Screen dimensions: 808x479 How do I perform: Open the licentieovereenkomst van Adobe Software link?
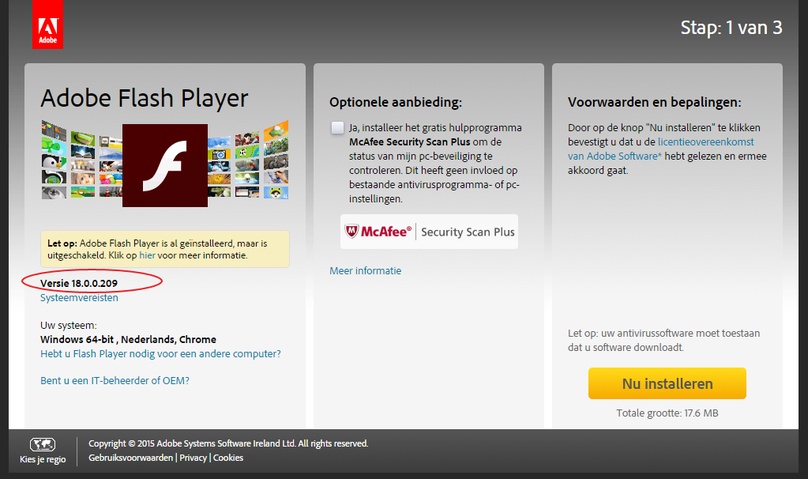661,149
